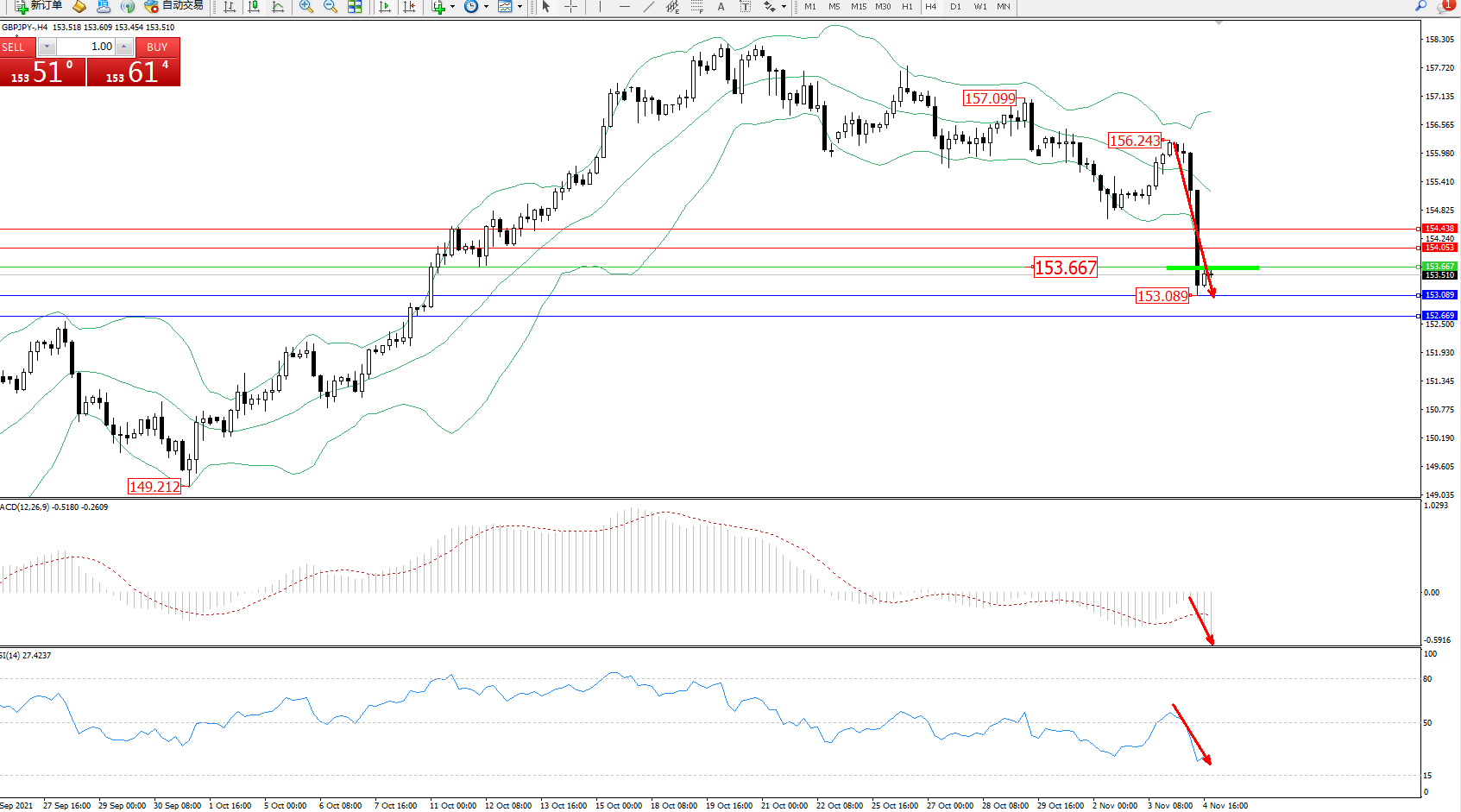The width and height of the screenshot is (1461, 812).
Task: Expand the chart template dropdown arrow
Action: click(x=520, y=7)
